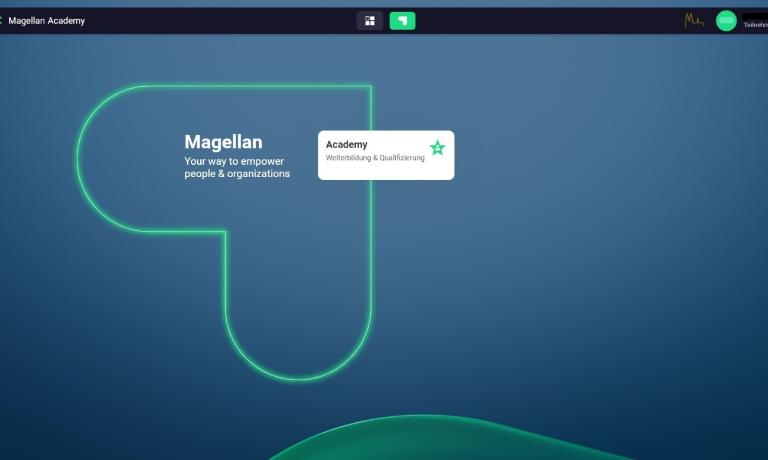Click the 'Weiterbildung & Qualifizierung' subtitle
The image size is (768, 460).
point(375,158)
